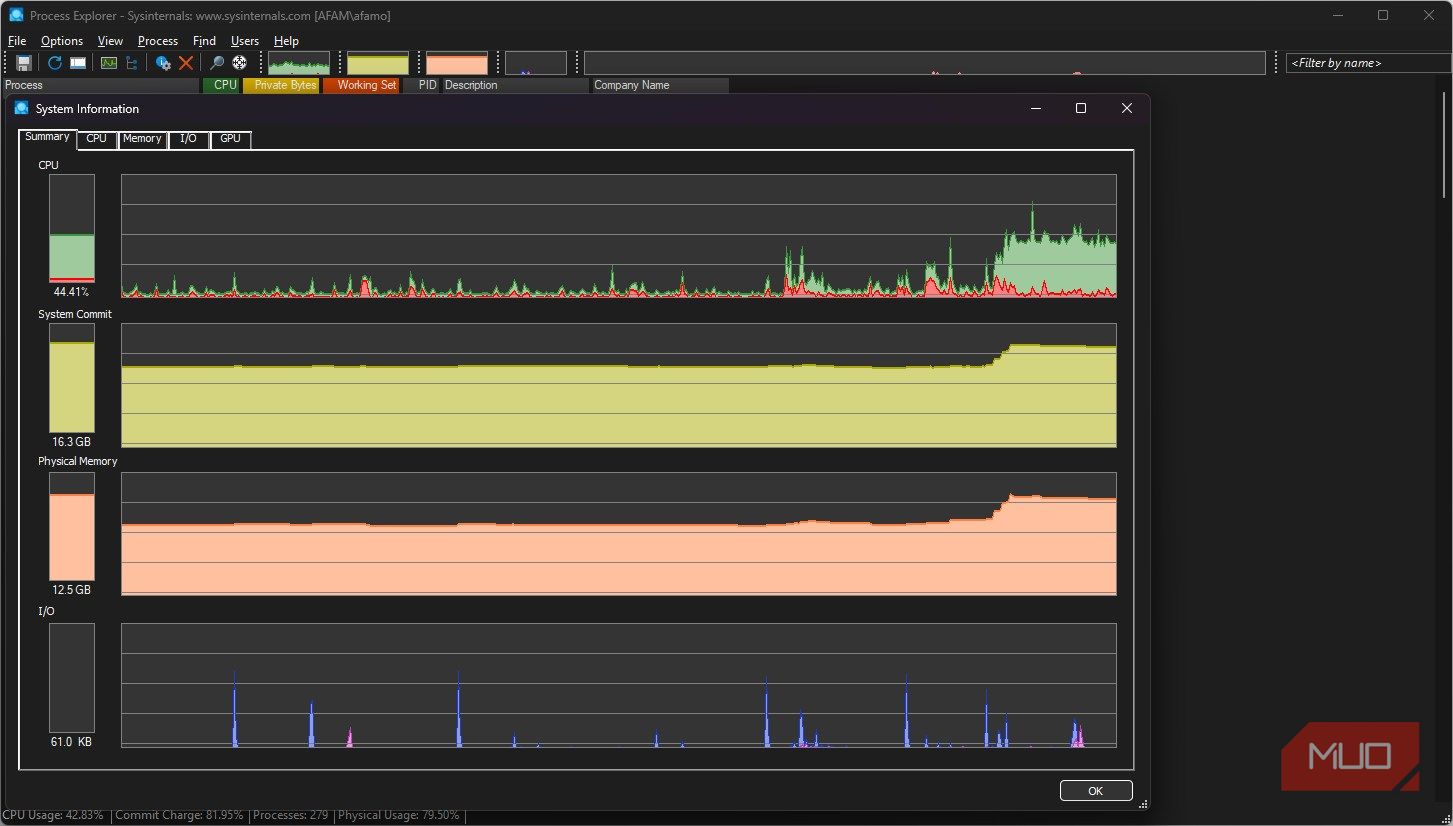Click the Save icon in the toolbar
This screenshot has height=826, width=1453.
pos(24,63)
